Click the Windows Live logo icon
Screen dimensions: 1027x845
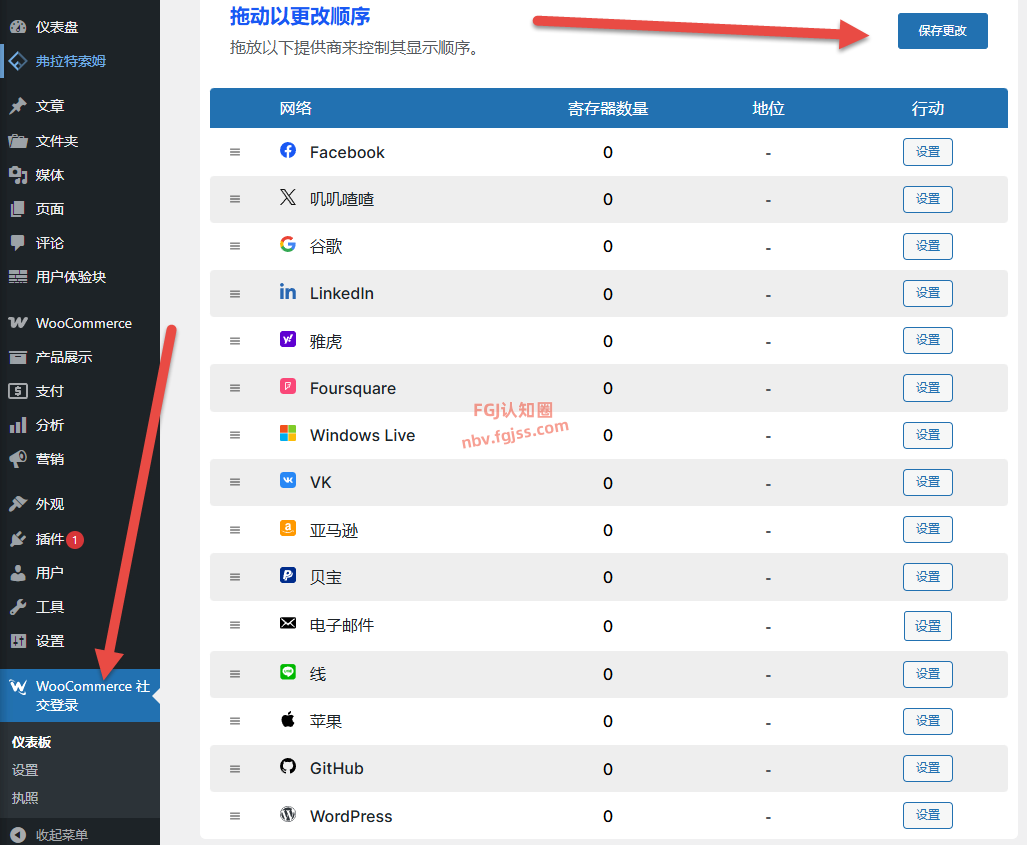288,434
